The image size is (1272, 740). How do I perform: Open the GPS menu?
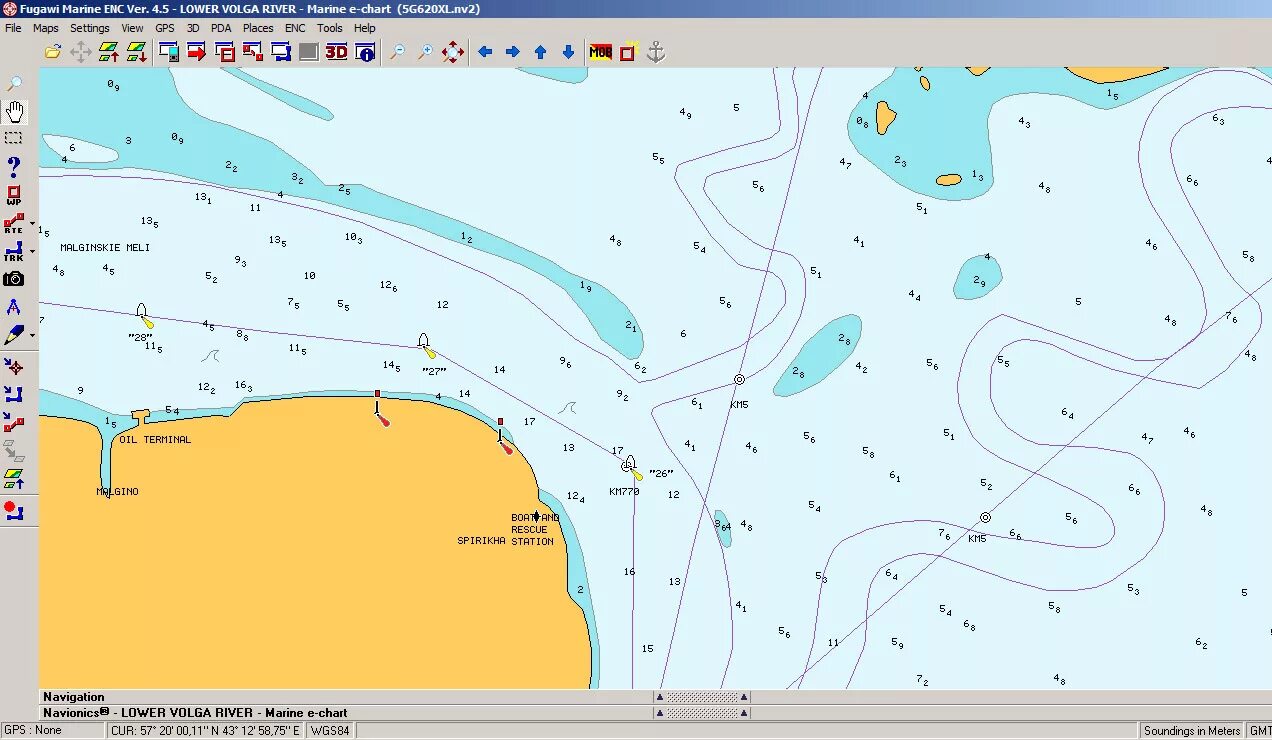click(165, 28)
